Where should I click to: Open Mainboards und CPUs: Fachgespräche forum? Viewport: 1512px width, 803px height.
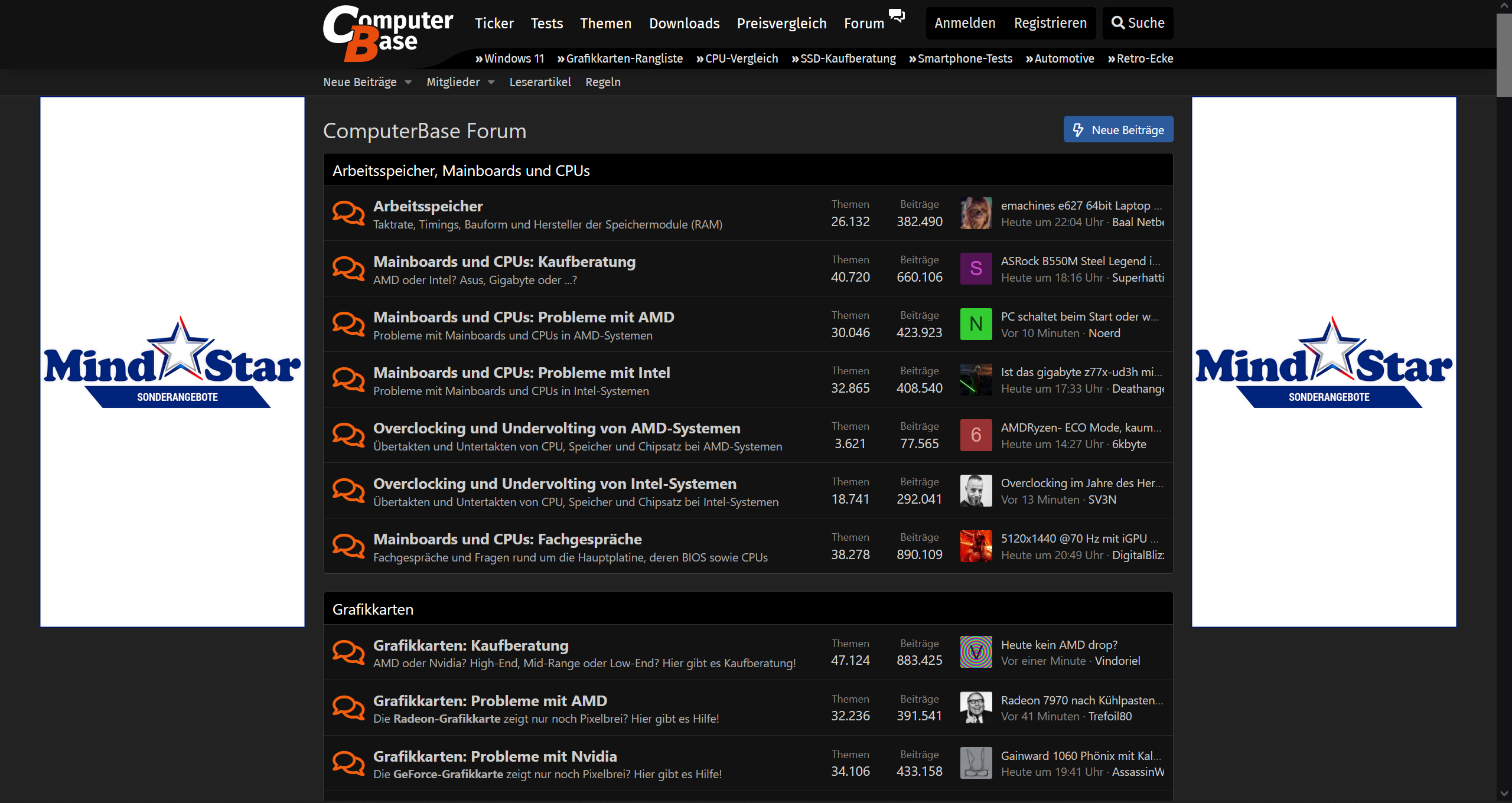click(507, 539)
